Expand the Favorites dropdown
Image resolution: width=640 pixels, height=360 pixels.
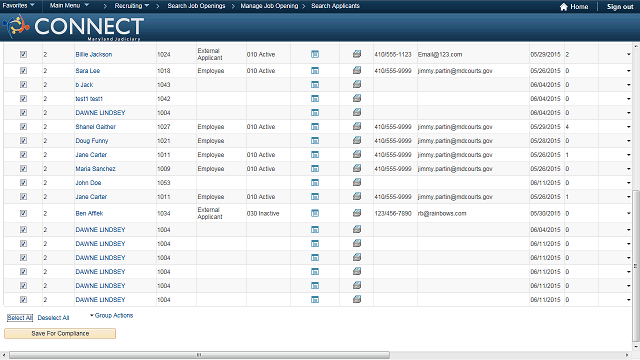pos(18,5)
